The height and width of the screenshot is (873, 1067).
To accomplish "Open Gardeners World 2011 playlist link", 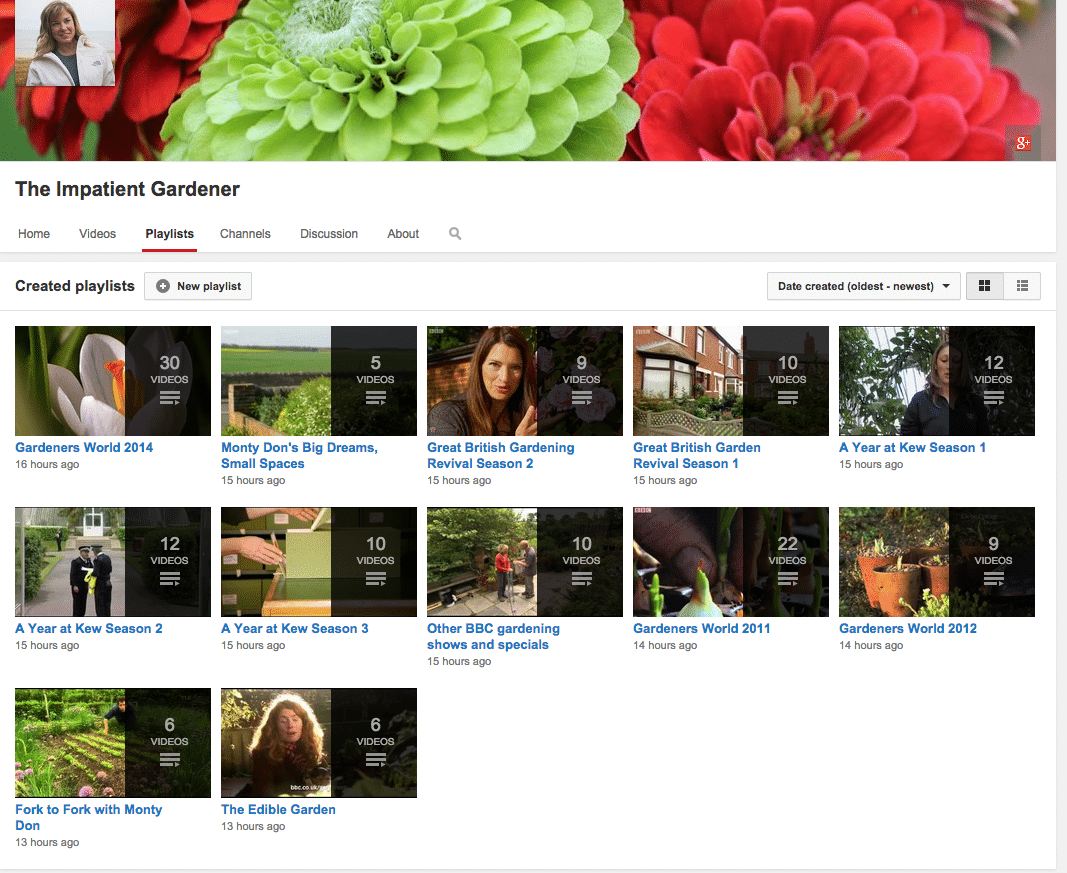I will (702, 628).
